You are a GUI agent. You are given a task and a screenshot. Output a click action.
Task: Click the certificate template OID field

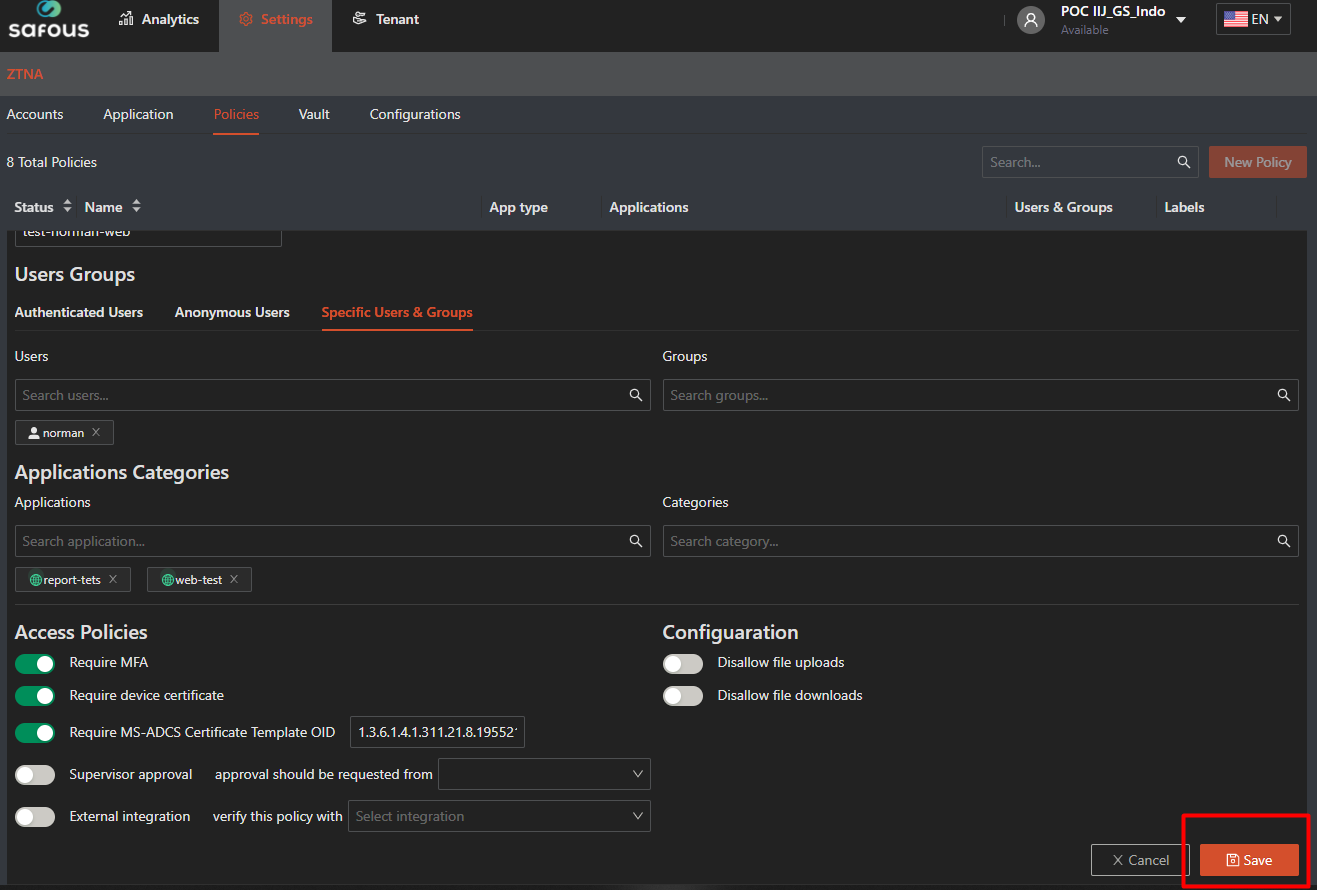437,733
